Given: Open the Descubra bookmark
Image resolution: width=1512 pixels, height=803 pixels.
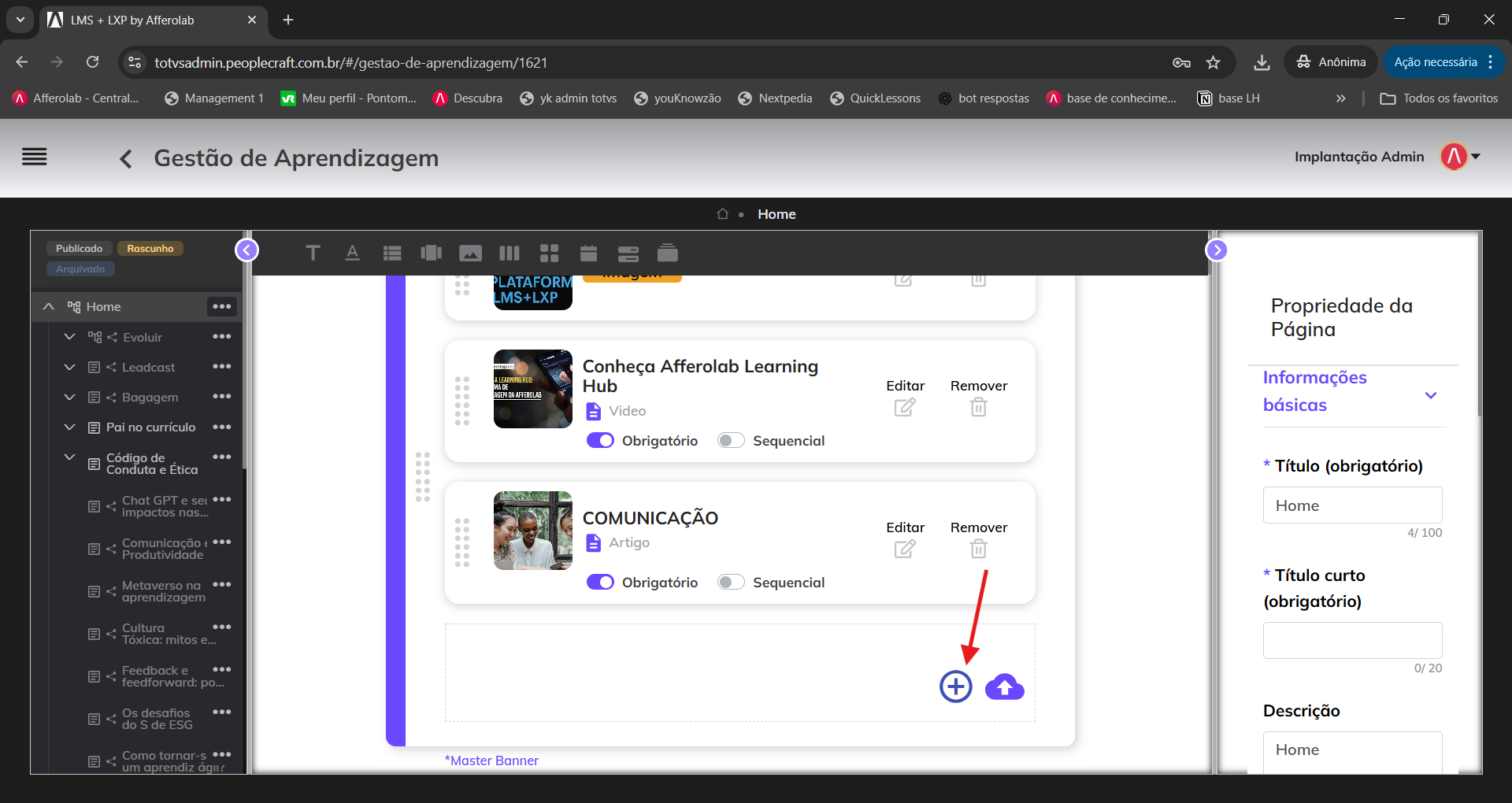Looking at the screenshot, I should click(x=468, y=98).
